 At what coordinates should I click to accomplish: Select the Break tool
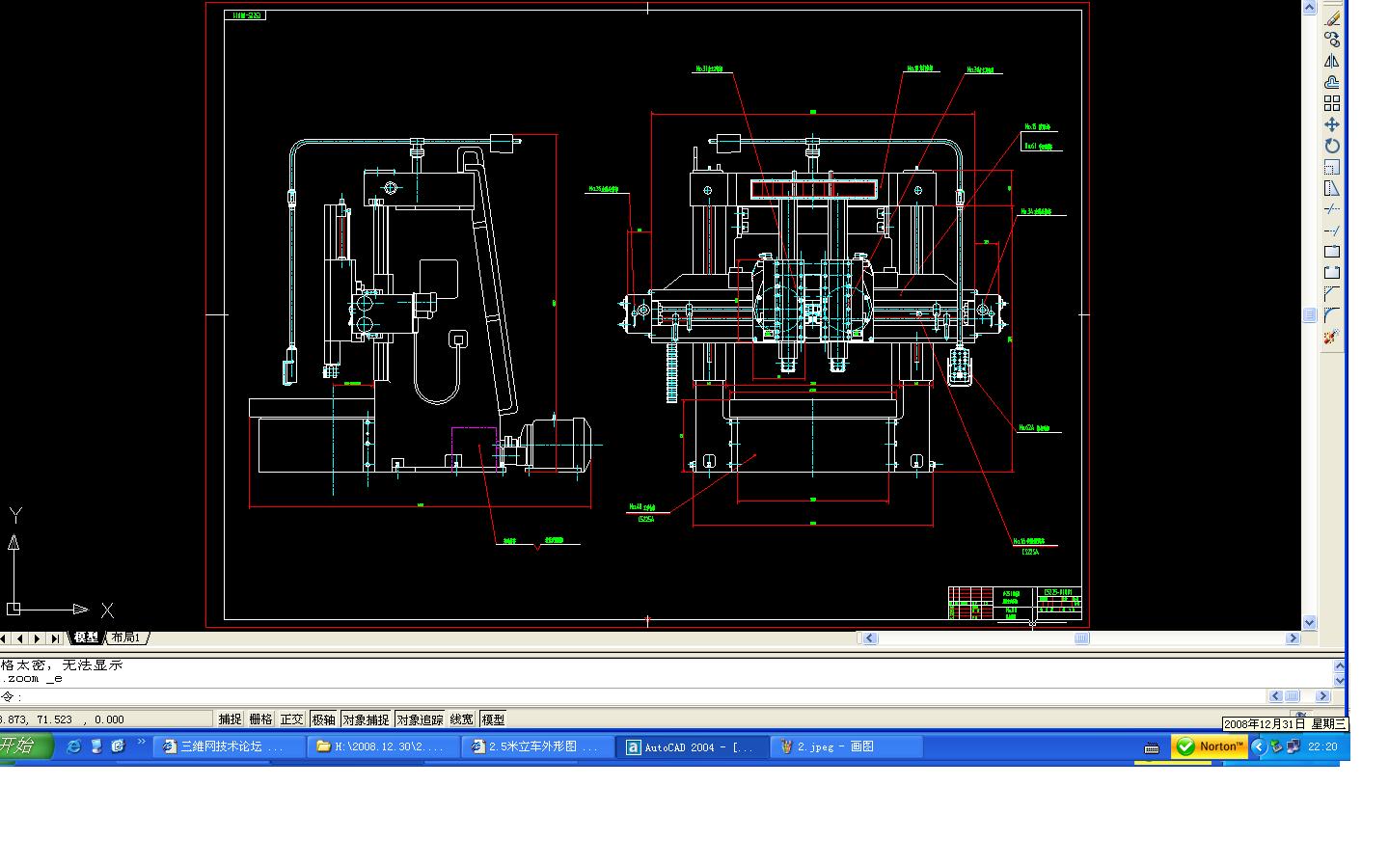tap(1332, 273)
